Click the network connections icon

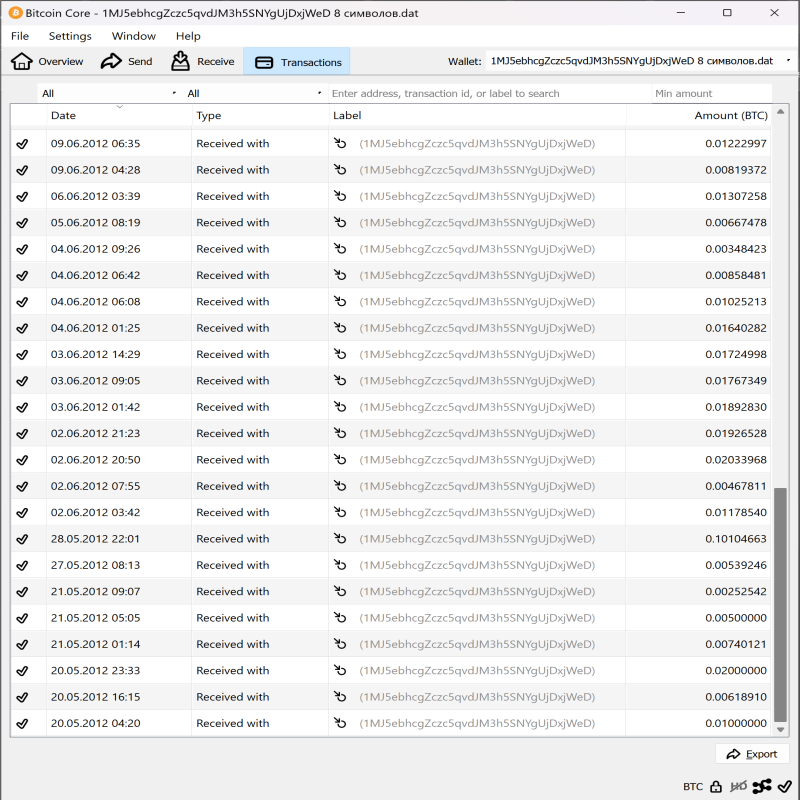click(762, 787)
